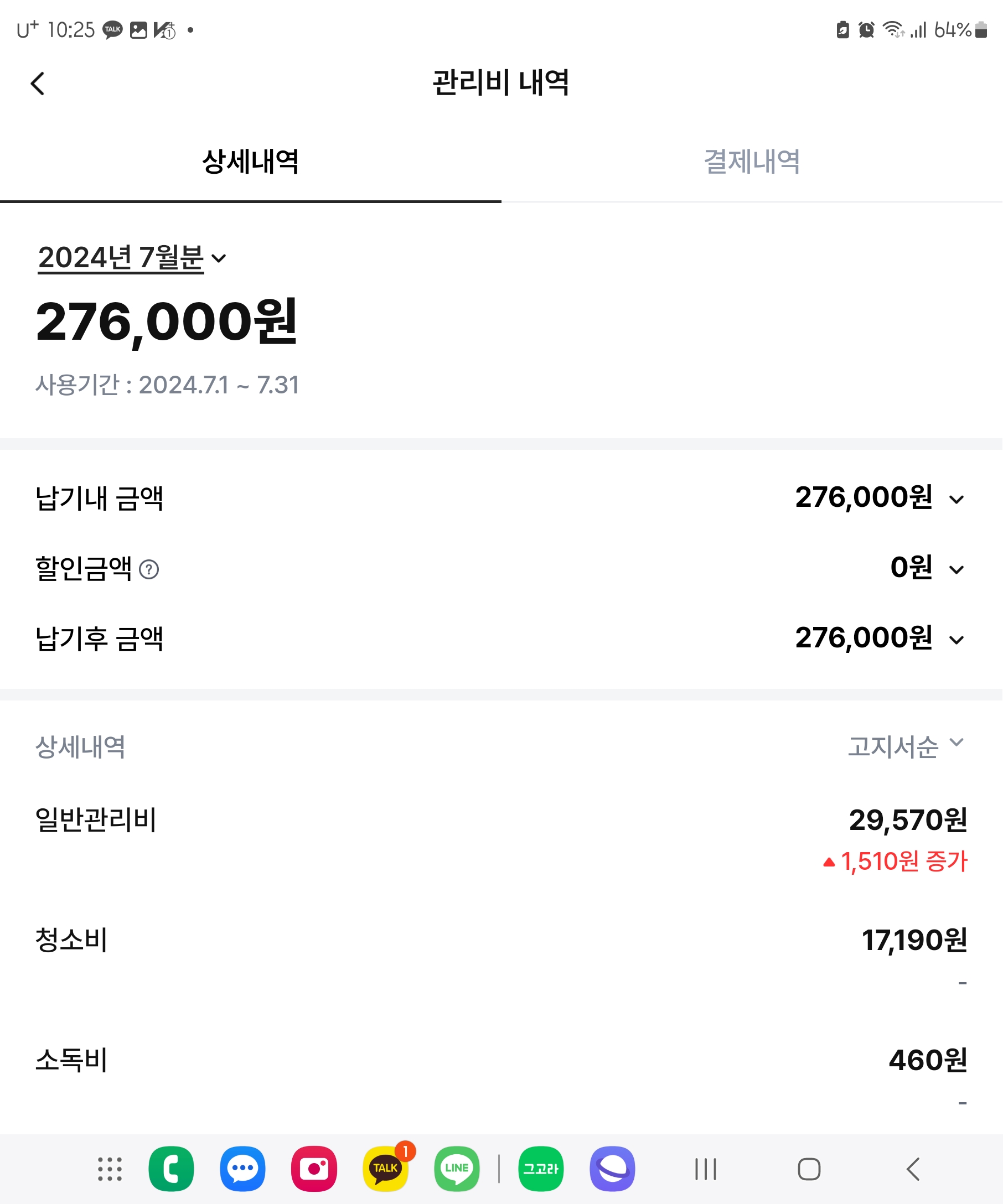
Task: Tap the back arrow in header
Action: (38, 84)
